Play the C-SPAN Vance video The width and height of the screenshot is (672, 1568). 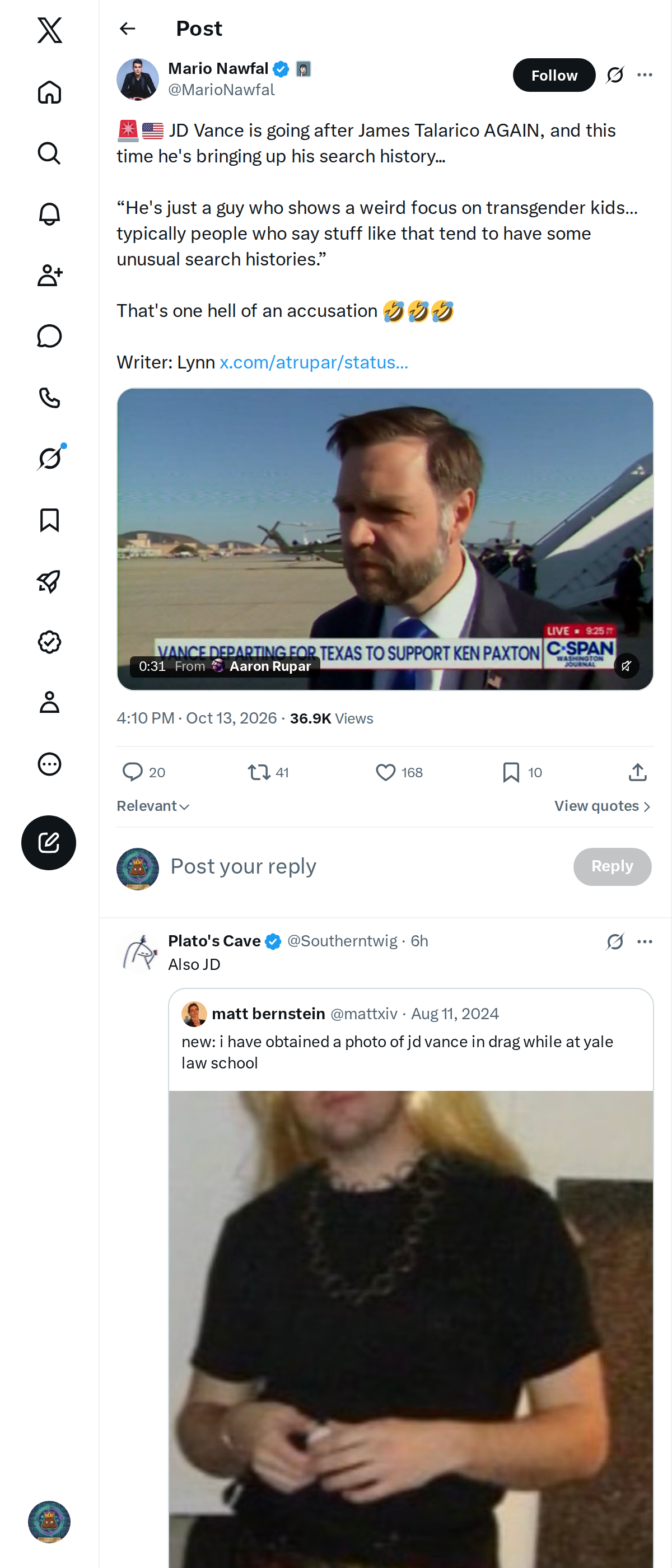tap(385, 539)
